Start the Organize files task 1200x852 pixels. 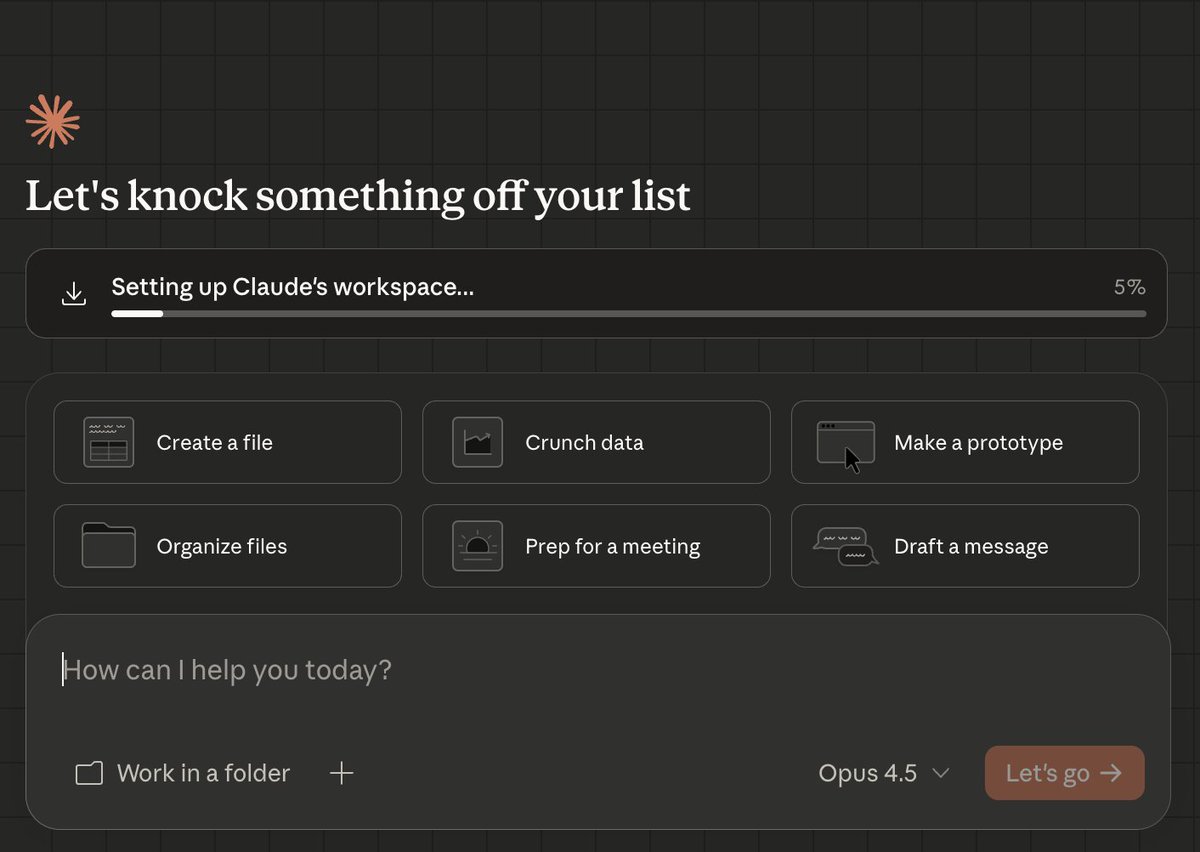tap(227, 546)
